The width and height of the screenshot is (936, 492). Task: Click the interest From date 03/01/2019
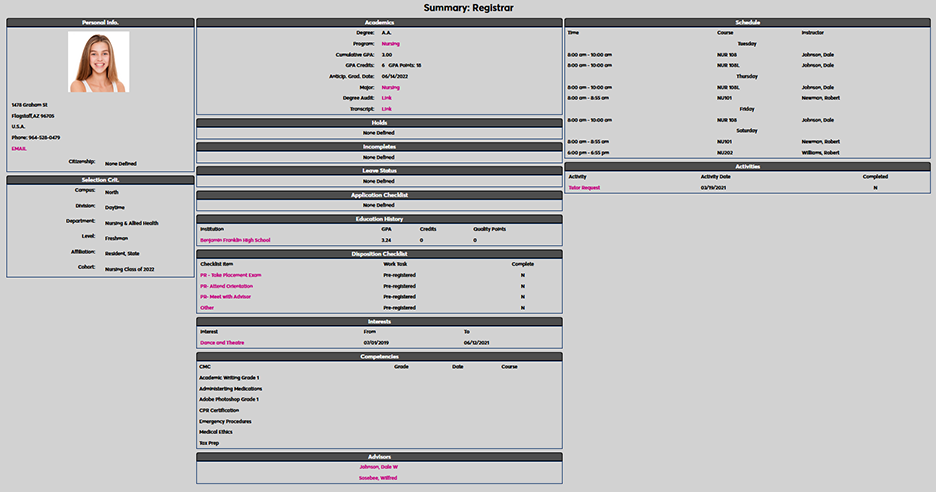point(376,343)
